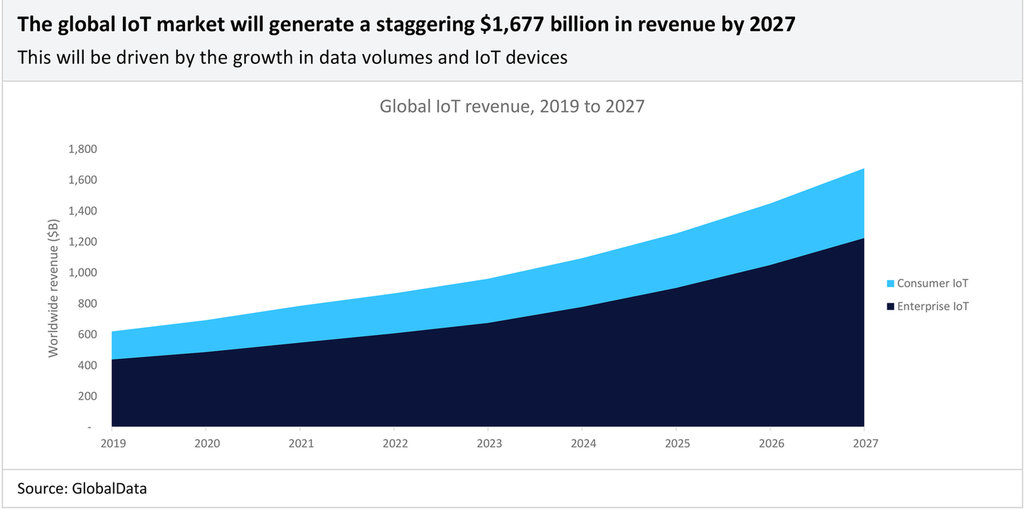Click the 1,800 y-axis value
The width and height of the screenshot is (1024, 510).
[81, 149]
